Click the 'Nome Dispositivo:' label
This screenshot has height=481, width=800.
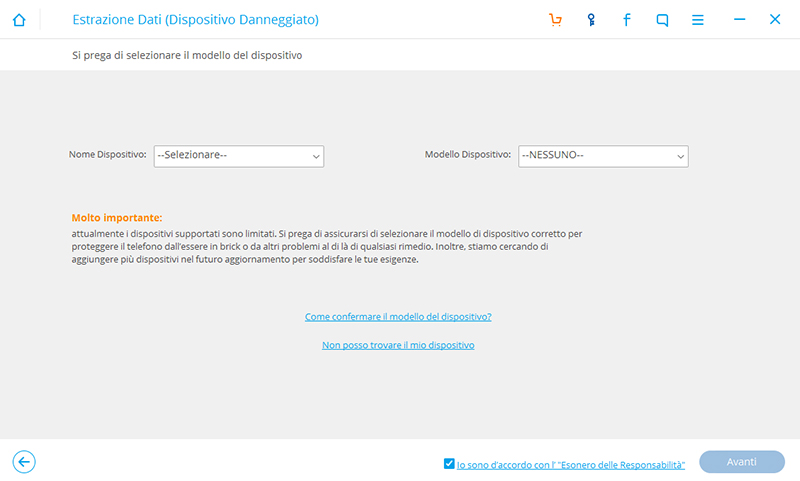pyautogui.click(x=108, y=155)
